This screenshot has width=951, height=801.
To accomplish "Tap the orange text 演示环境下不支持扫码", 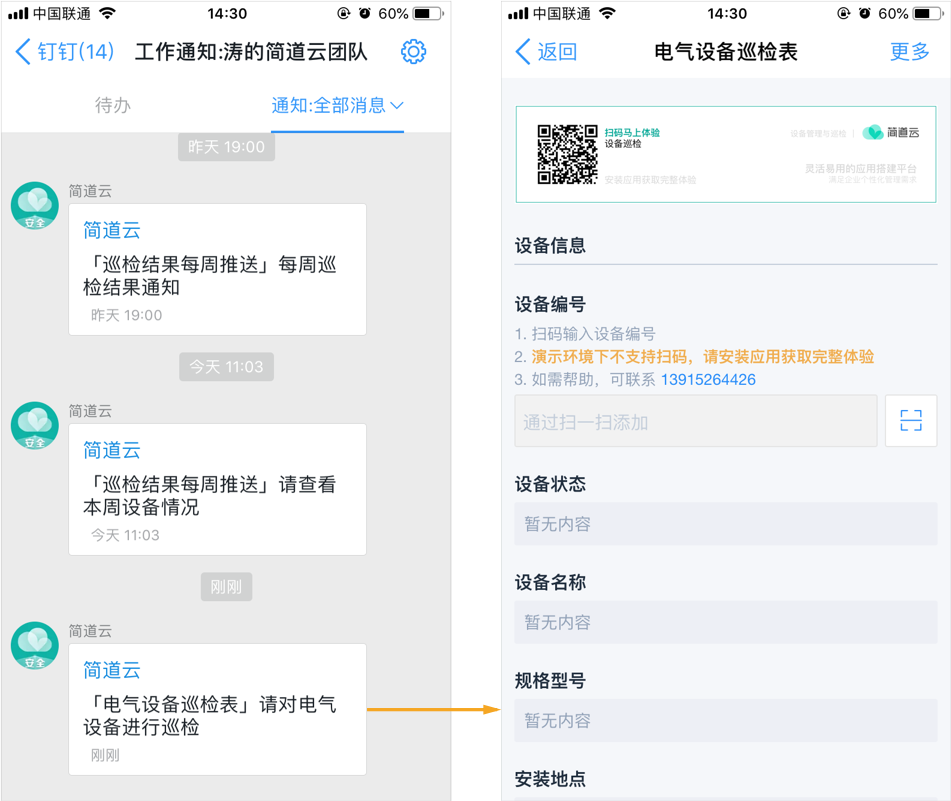I will point(609,357).
